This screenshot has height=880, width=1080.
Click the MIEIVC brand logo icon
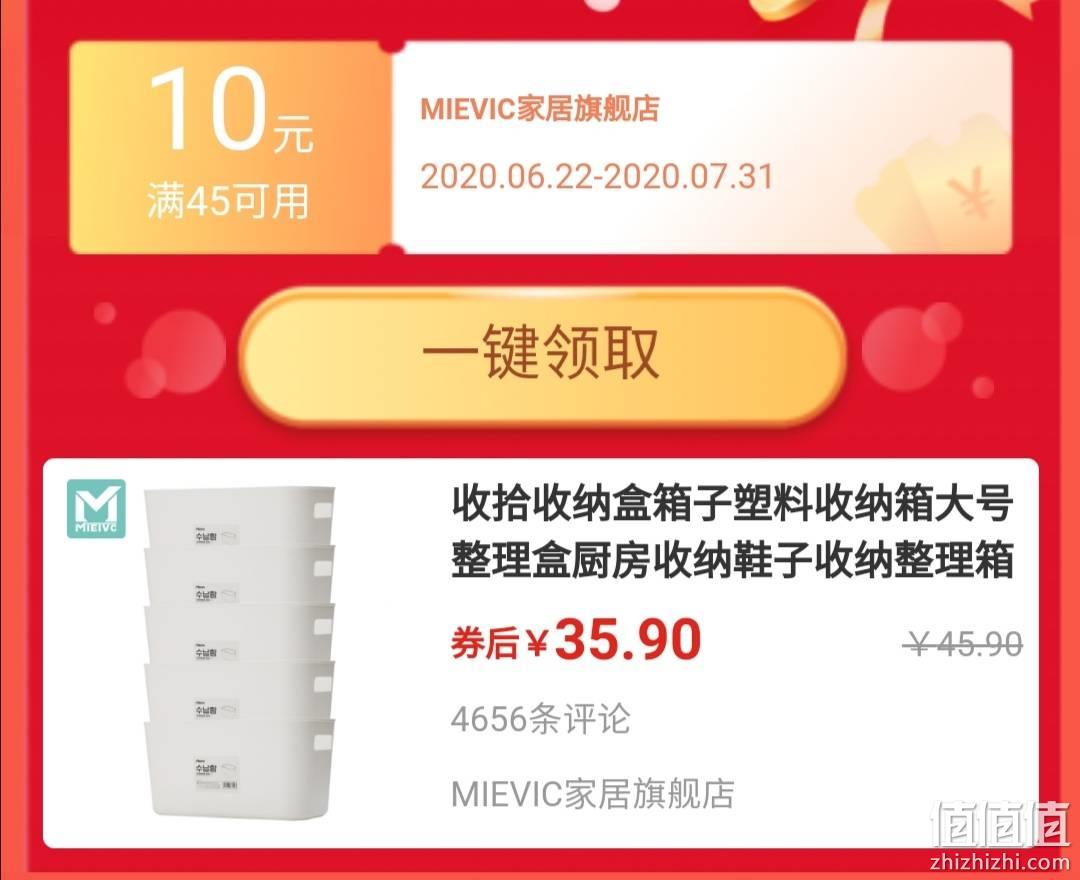96,509
